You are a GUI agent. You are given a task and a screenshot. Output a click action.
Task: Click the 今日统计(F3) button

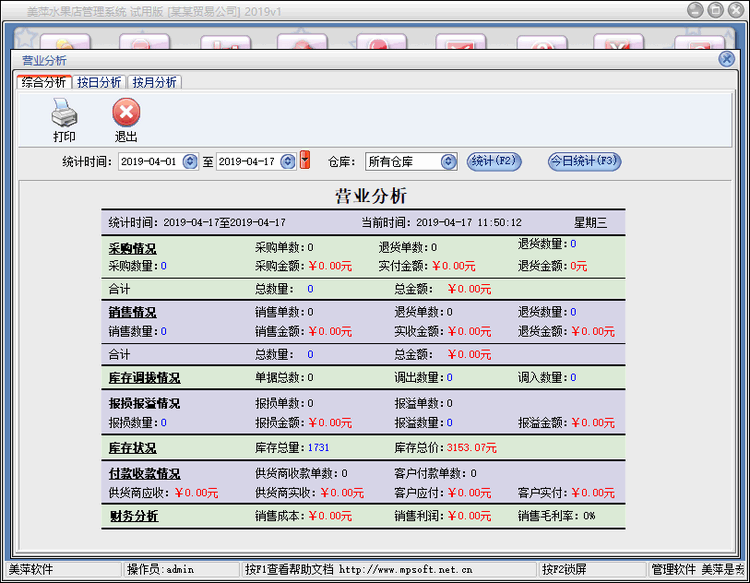(585, 161)
